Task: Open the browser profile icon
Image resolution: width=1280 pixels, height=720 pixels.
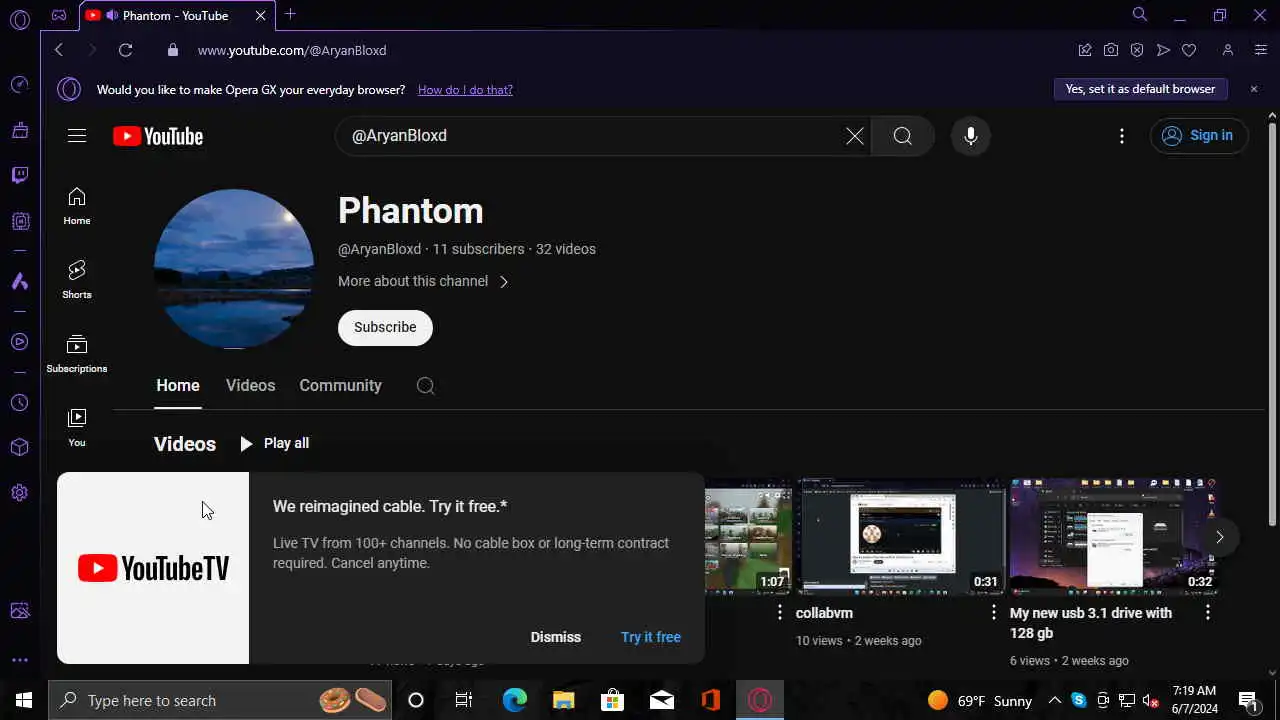Action: [x=1228, y=50]
